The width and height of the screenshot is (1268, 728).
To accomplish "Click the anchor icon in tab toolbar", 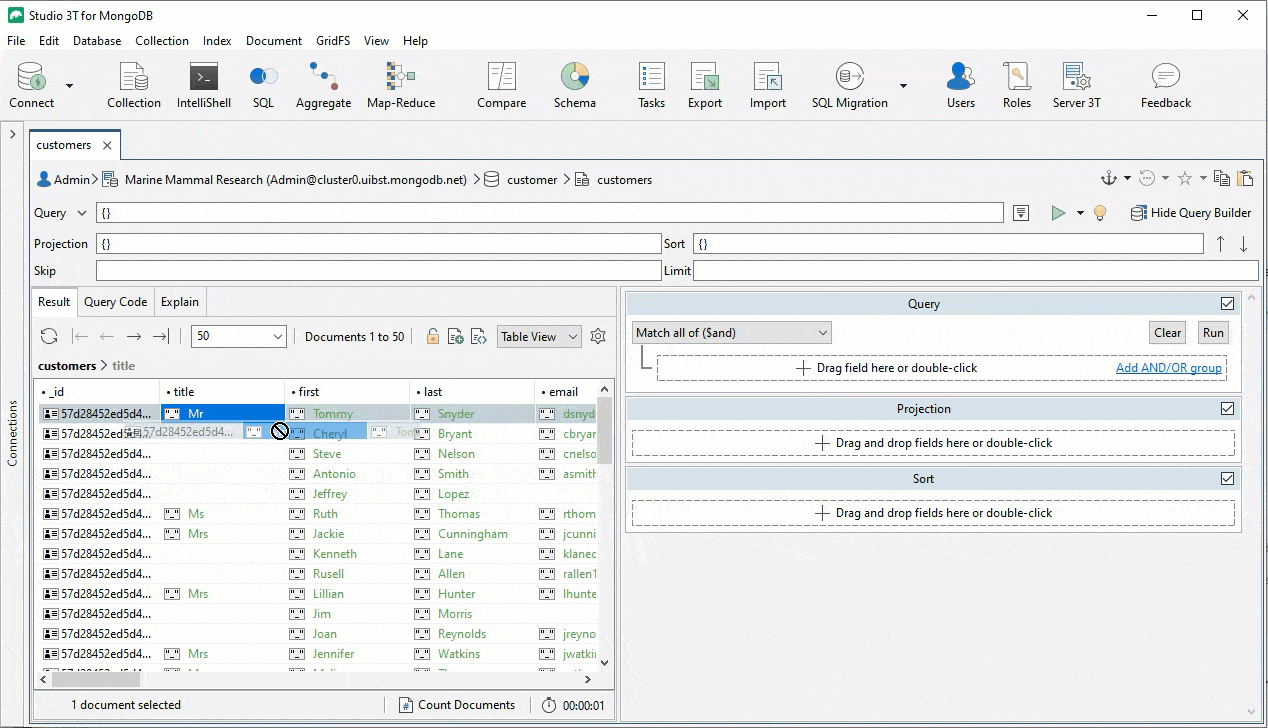I will pyautogui.click(x=1108, y=178).
